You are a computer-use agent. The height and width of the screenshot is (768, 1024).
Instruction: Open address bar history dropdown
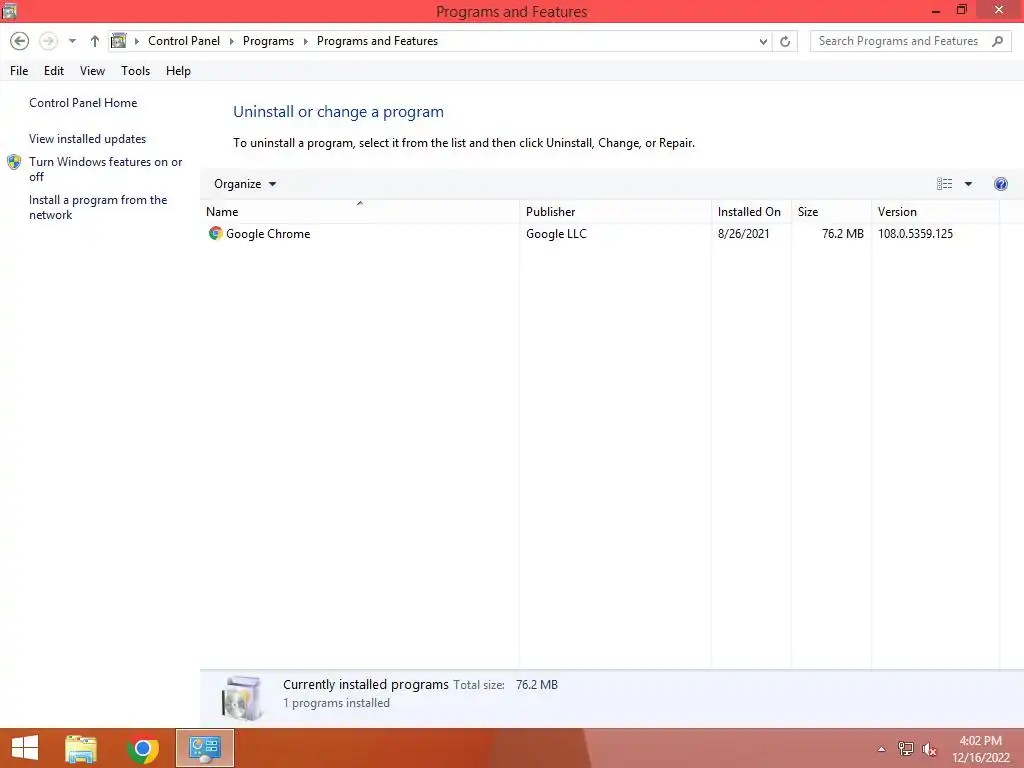[x=763, y=41]
